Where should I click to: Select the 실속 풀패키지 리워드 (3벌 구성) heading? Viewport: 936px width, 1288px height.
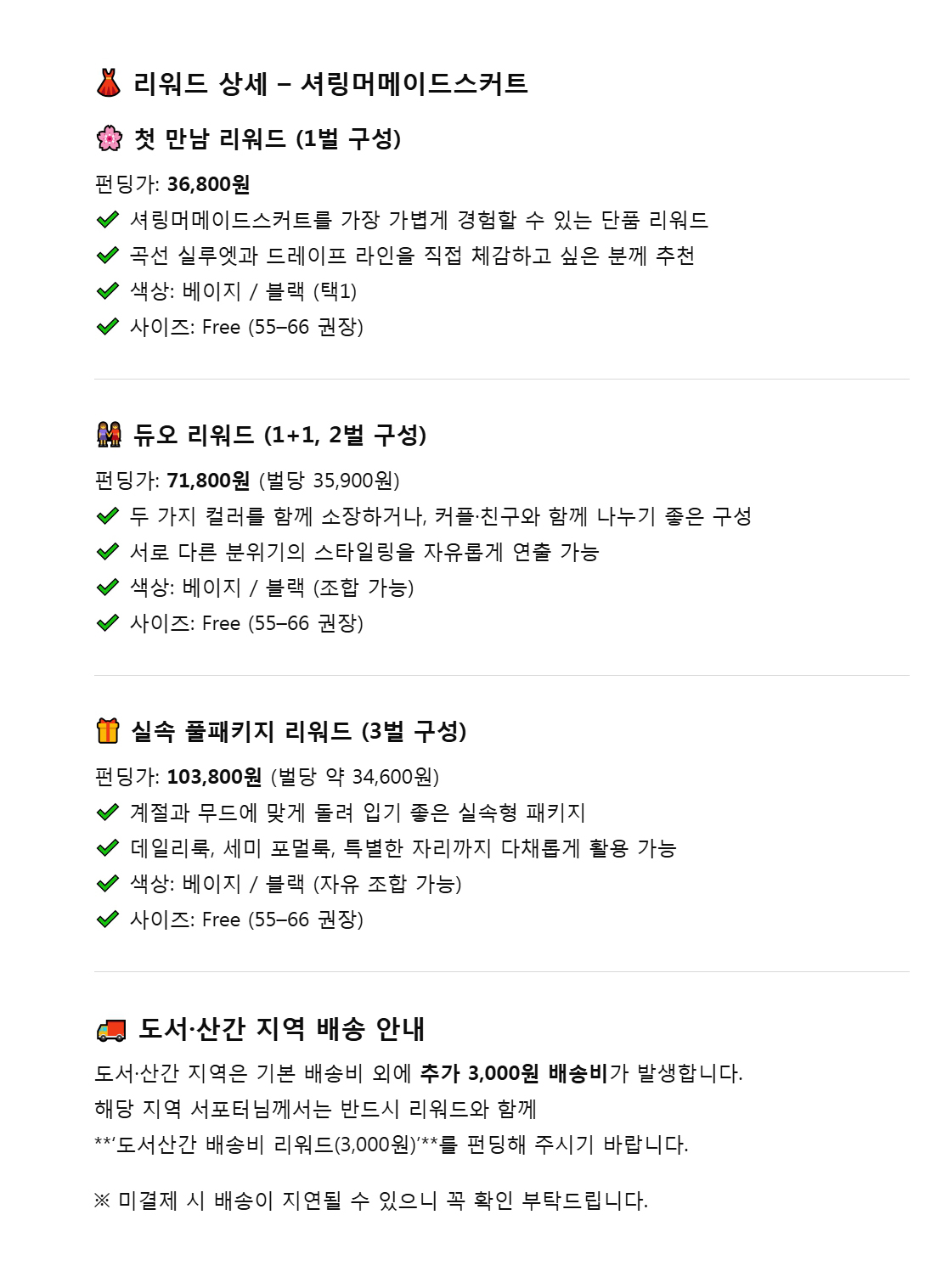[299, 731]
